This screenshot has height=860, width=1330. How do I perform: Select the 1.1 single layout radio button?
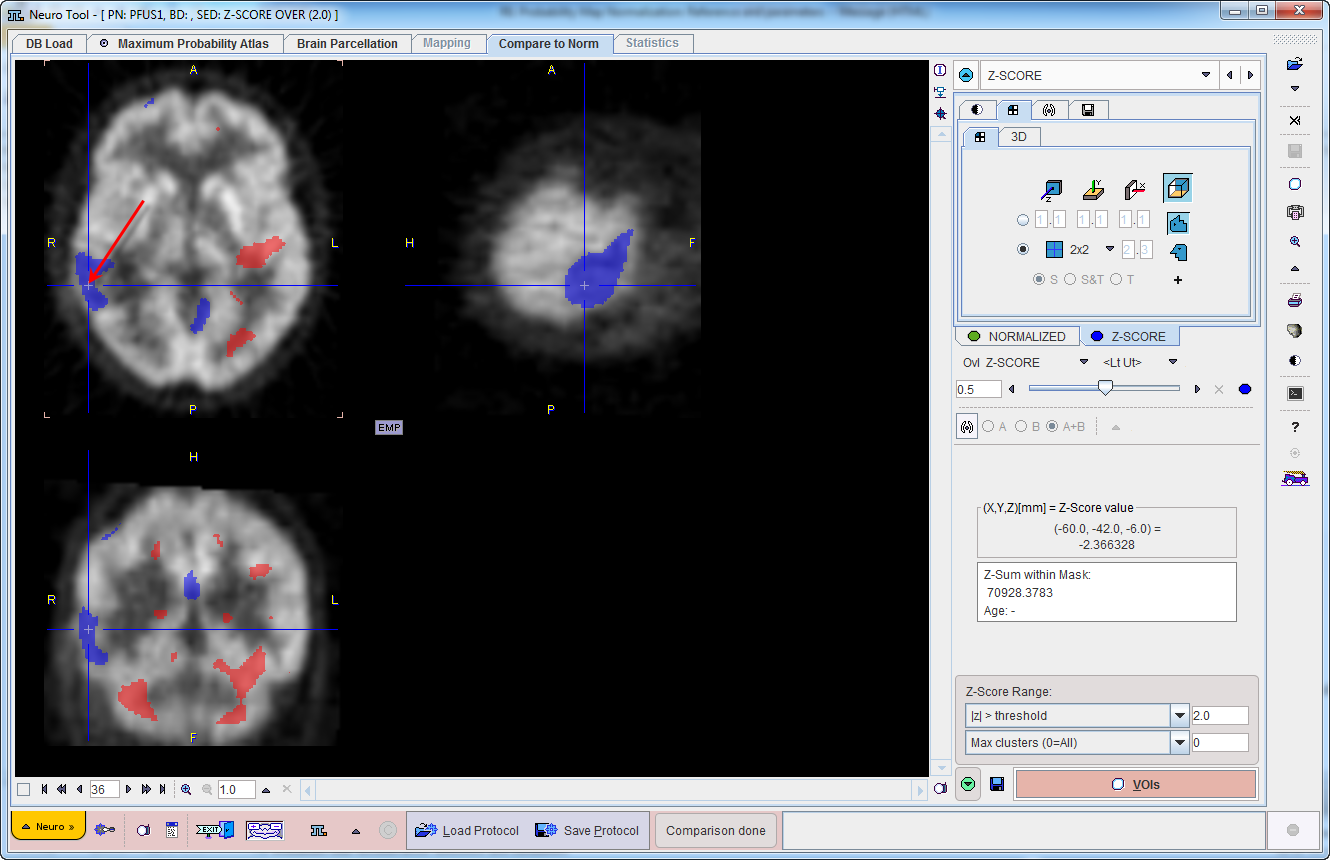tap(1022, 220)
